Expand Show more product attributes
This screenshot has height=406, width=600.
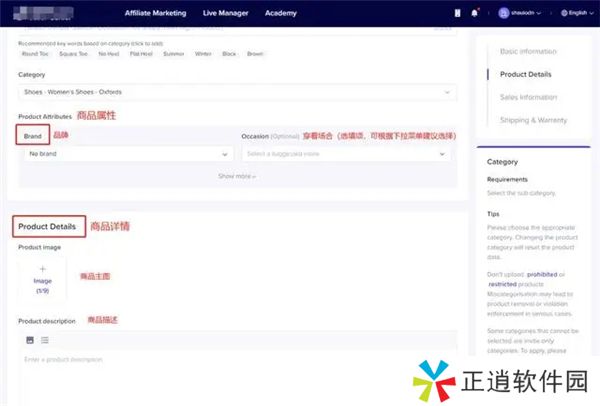[x=237, y=176]
